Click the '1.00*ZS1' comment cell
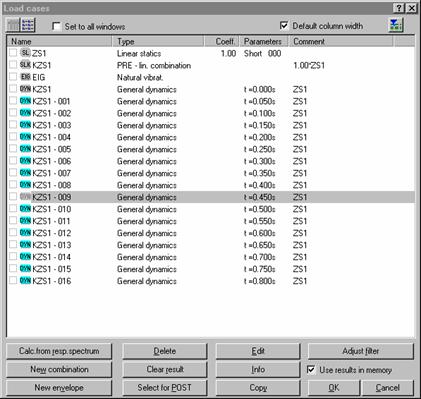The width and height of the screenshot is (421, 399). click(x=309, y=65)
